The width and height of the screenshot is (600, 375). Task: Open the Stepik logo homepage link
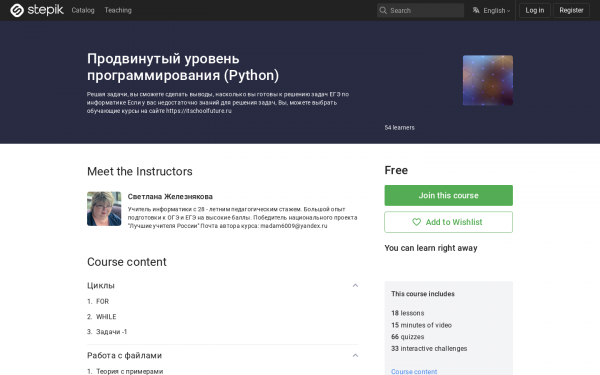[x=37, y=10]
